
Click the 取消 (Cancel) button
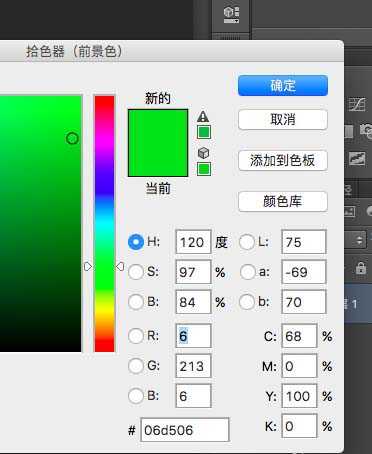point(283,119)
